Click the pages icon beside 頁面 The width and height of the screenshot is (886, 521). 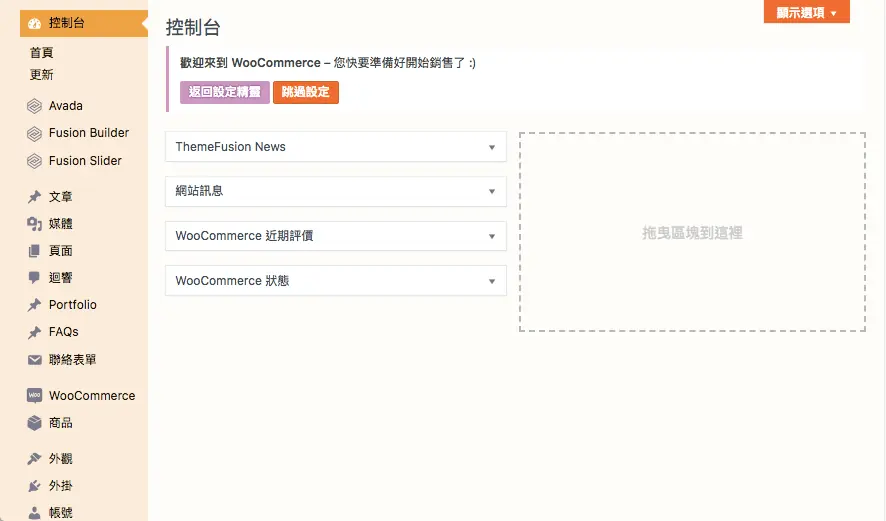(x=34, y=251)
